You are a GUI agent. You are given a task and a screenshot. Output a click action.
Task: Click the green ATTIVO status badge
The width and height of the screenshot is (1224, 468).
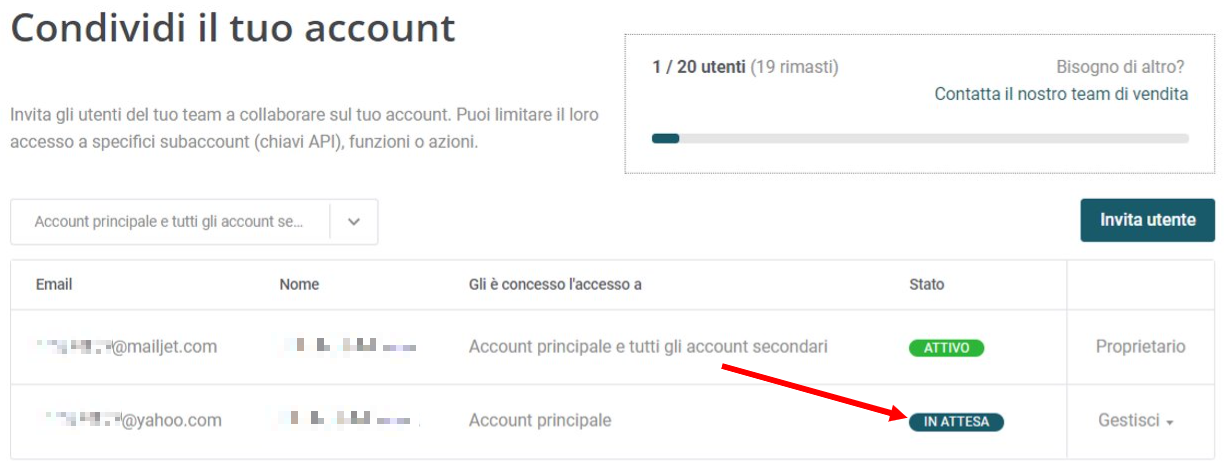tap(946, 348)
